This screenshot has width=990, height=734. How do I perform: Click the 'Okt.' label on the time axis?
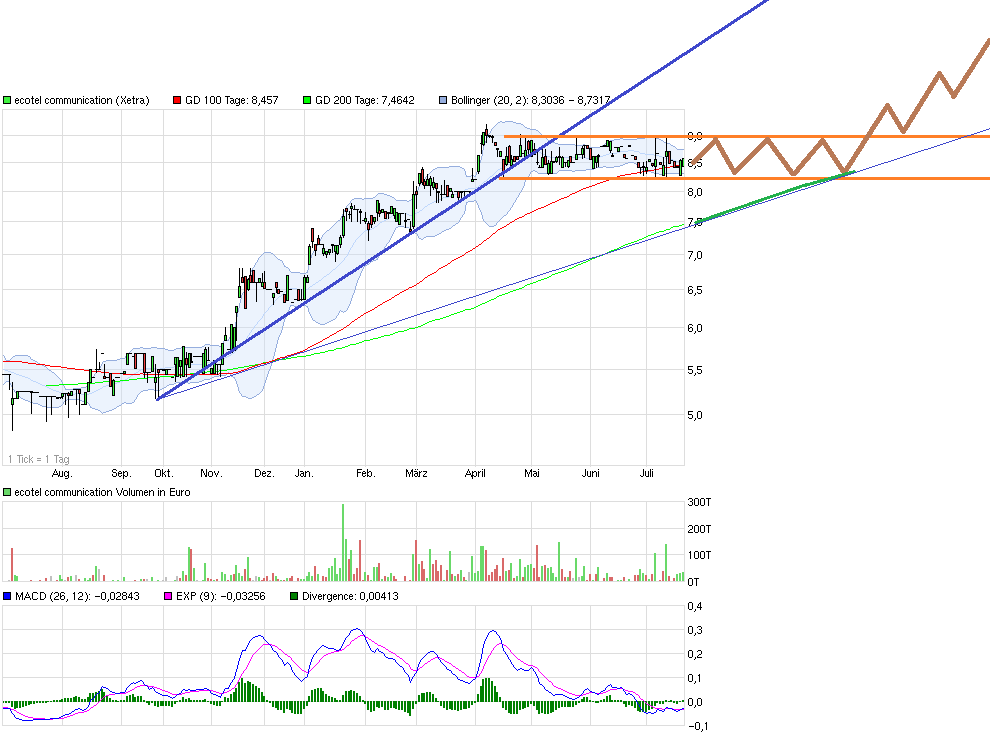pyautogui.click(x=164, y=473)
